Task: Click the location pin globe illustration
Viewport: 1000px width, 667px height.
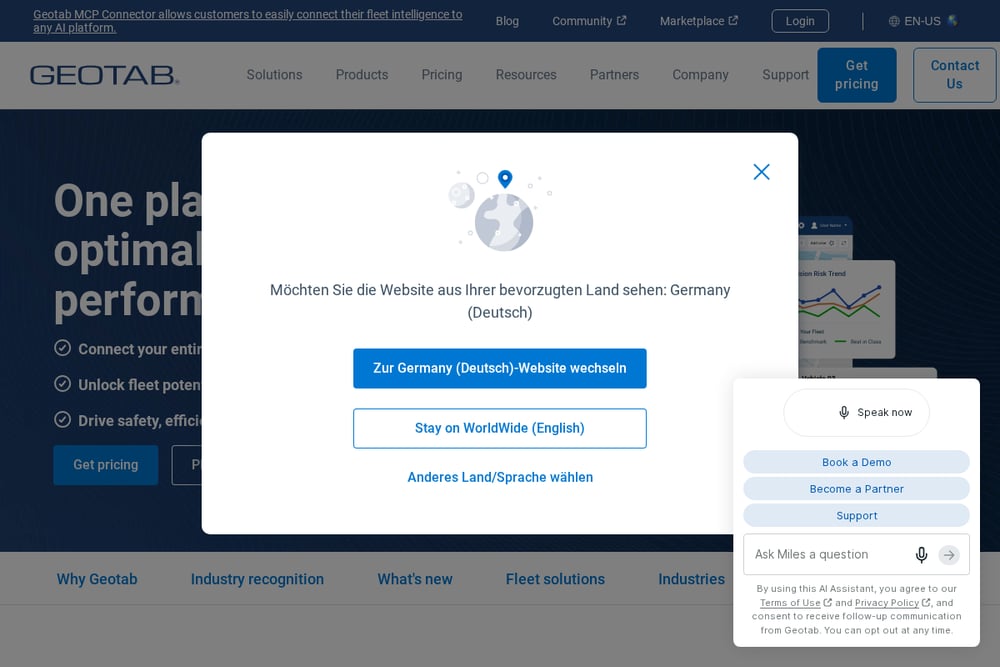Action: [500, 210]
